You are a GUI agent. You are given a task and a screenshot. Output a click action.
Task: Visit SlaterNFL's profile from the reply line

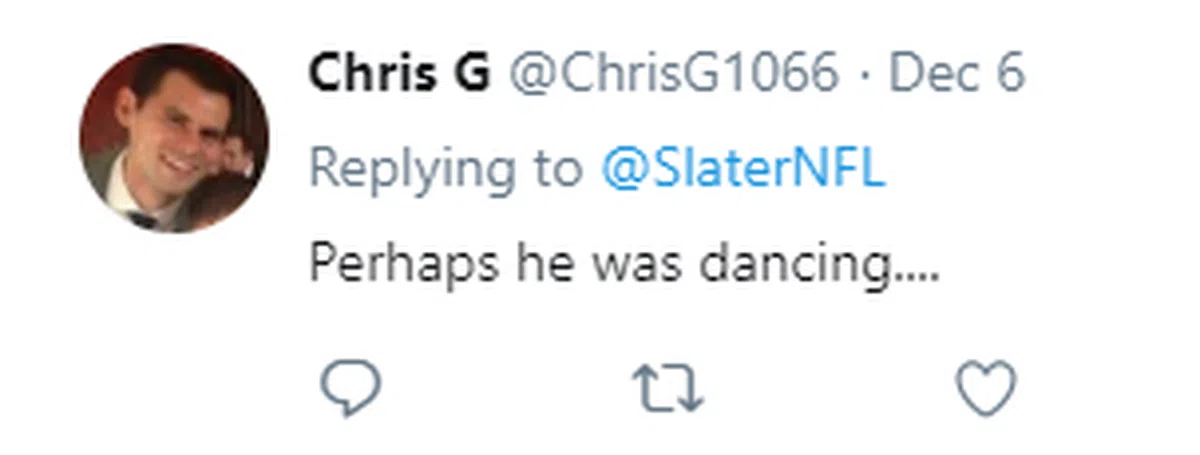pyautogui.click(x=743, y=170)
